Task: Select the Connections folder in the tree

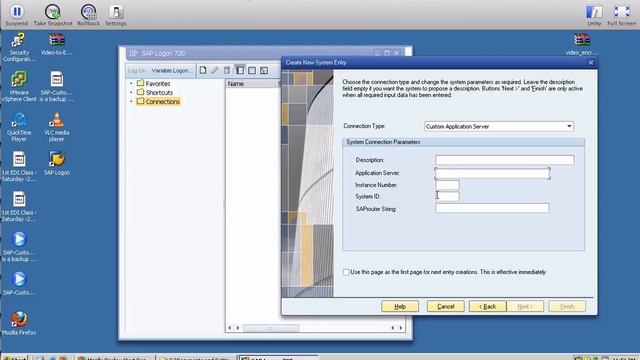Action: 158,102
